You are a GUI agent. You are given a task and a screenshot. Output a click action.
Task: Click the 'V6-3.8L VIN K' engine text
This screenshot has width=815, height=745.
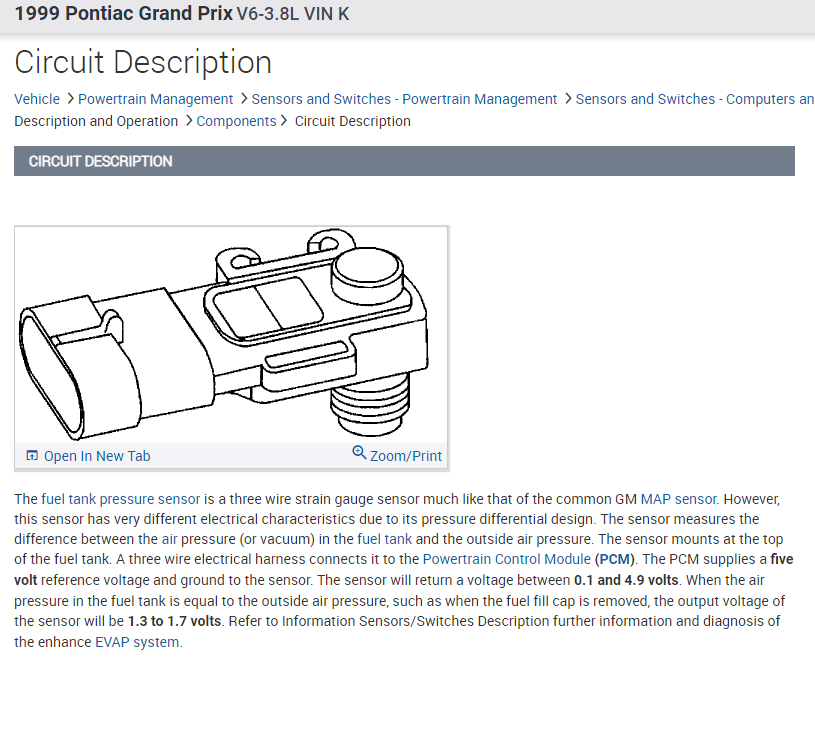pyautogui.click(x=293, y=14)
